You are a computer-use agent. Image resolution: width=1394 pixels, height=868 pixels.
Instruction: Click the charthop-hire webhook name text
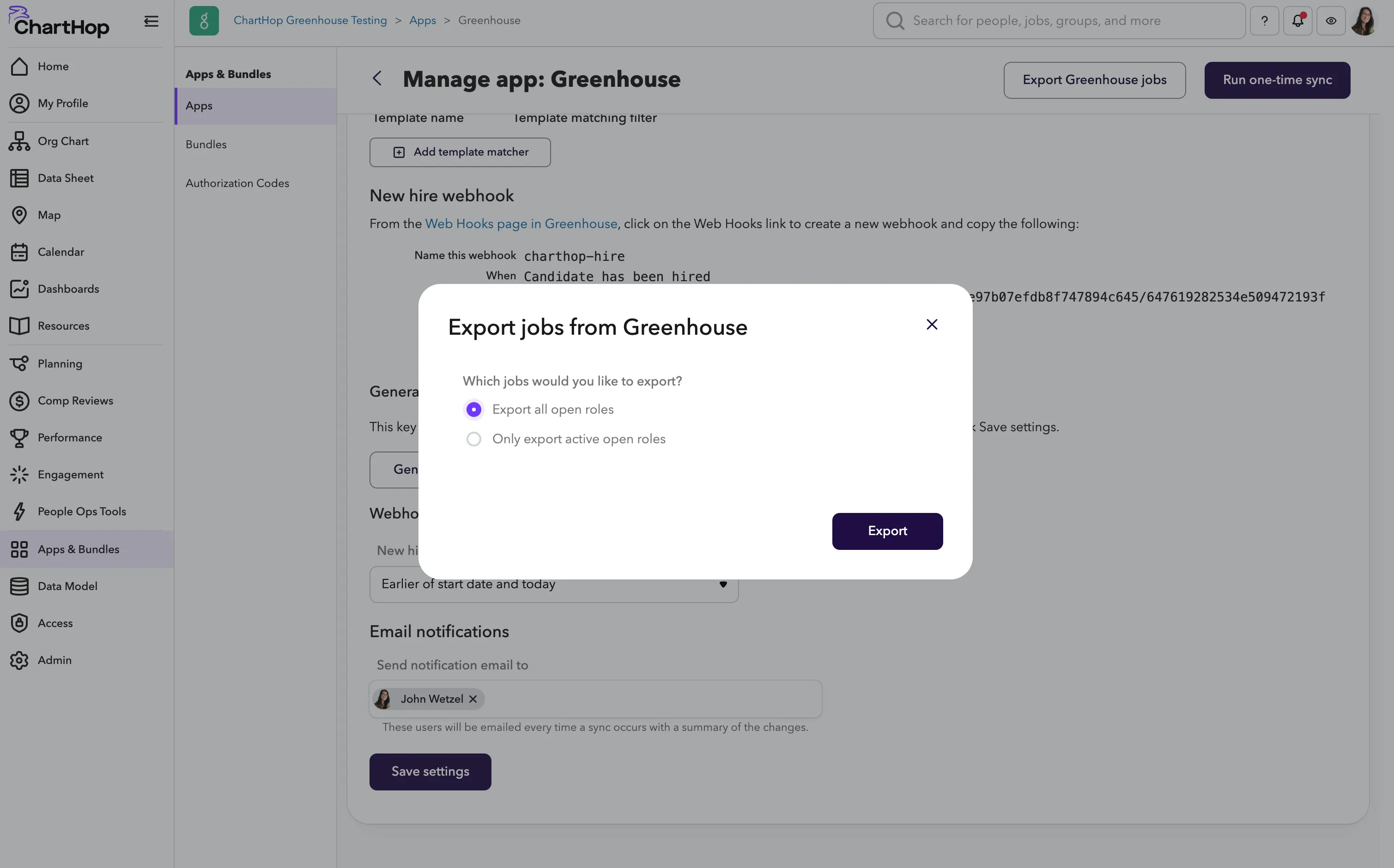click(574, 257)
